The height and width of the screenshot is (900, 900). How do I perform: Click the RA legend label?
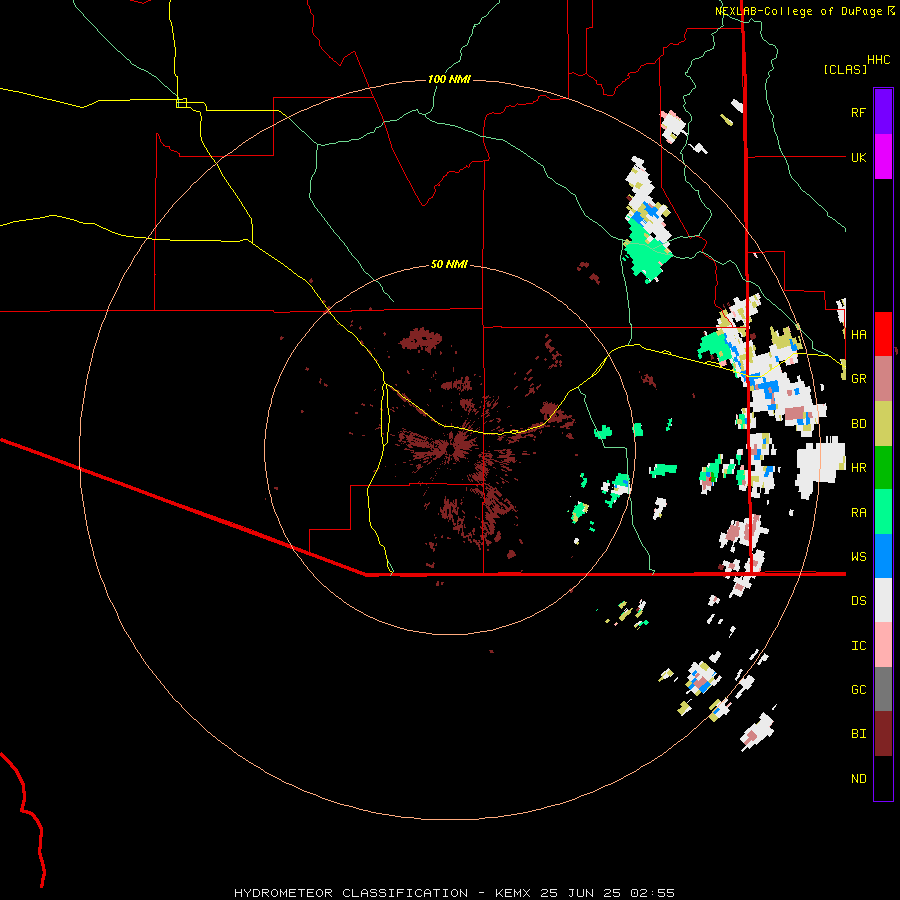(858, 512)
